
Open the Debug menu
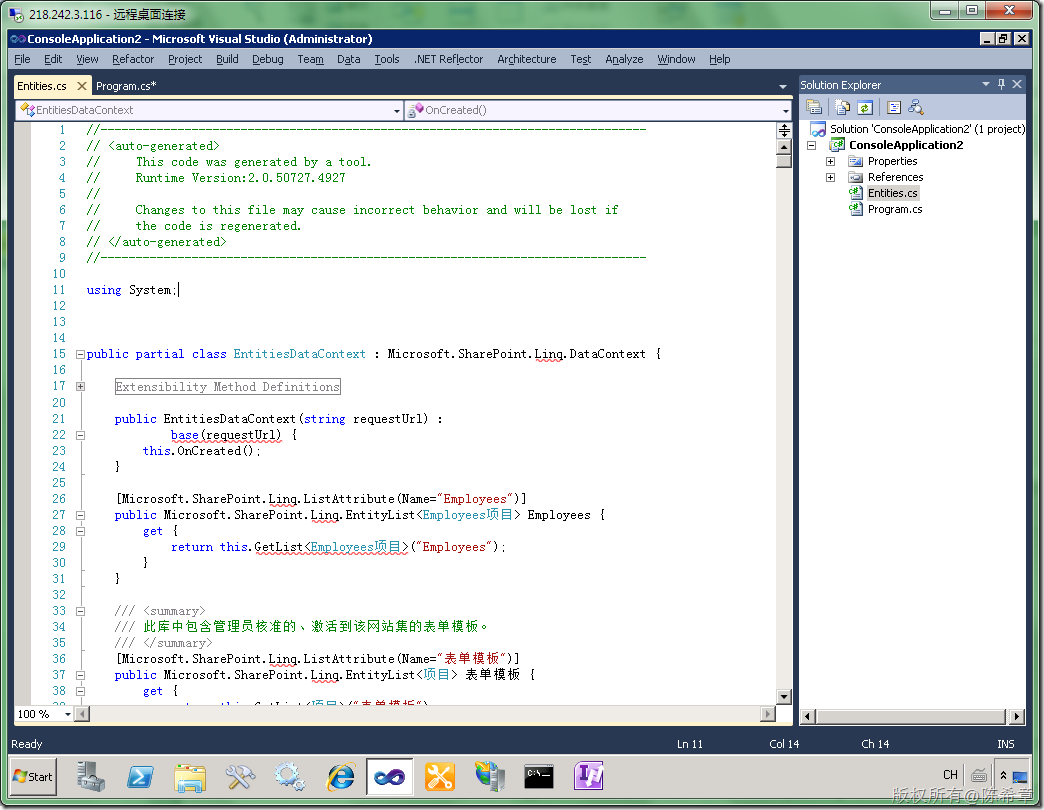[268, 59]
